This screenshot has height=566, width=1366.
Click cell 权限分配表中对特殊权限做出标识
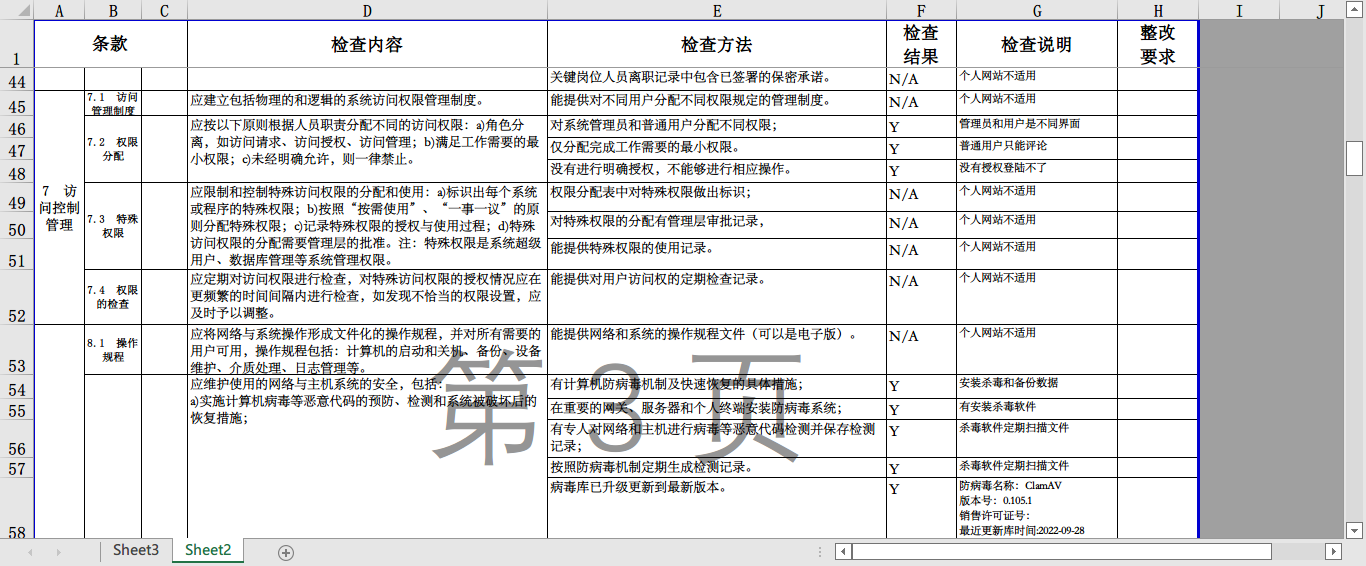717,196
